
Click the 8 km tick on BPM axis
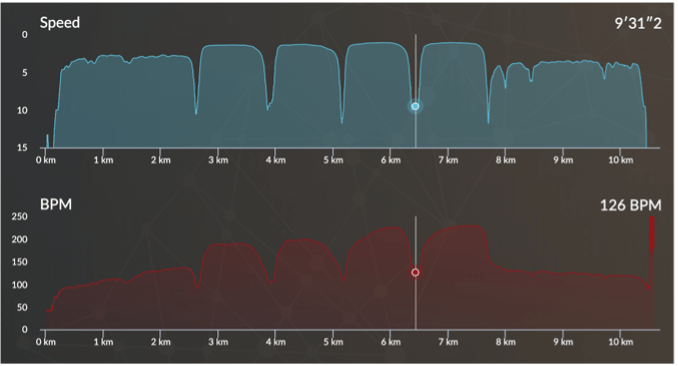coord(505,342)
